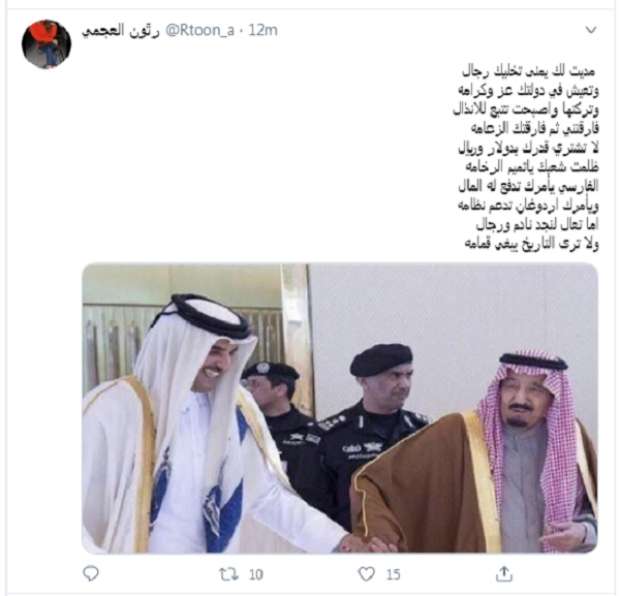This screenshot has height=596, width=620.
Task: Open the @Rtoon_a handle link
Action: [199, 30]
